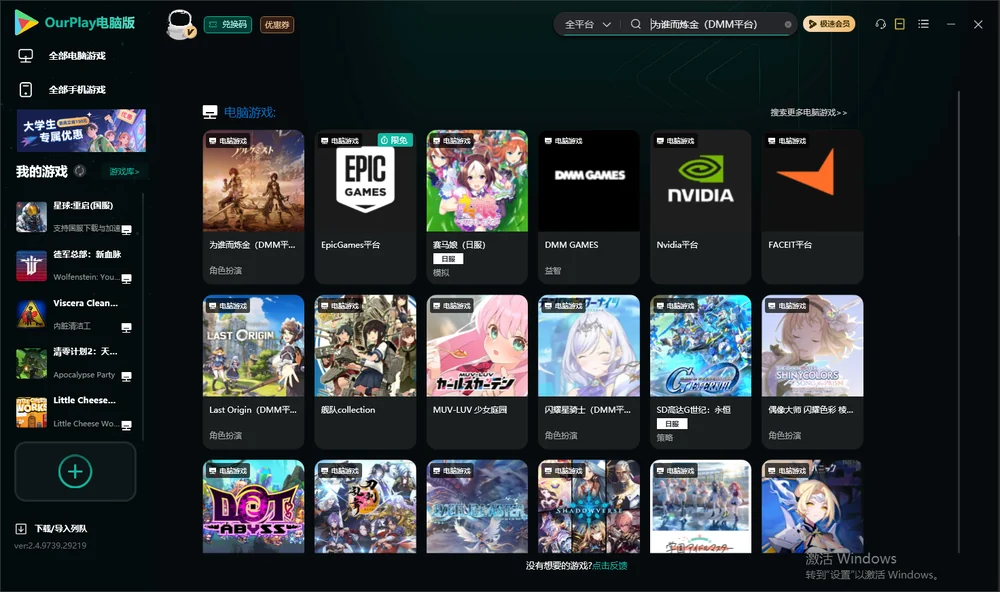The width and height of the screenshot is (1000, 592).
Task: Click the search magnifier icon
Action: click(635, 24)
